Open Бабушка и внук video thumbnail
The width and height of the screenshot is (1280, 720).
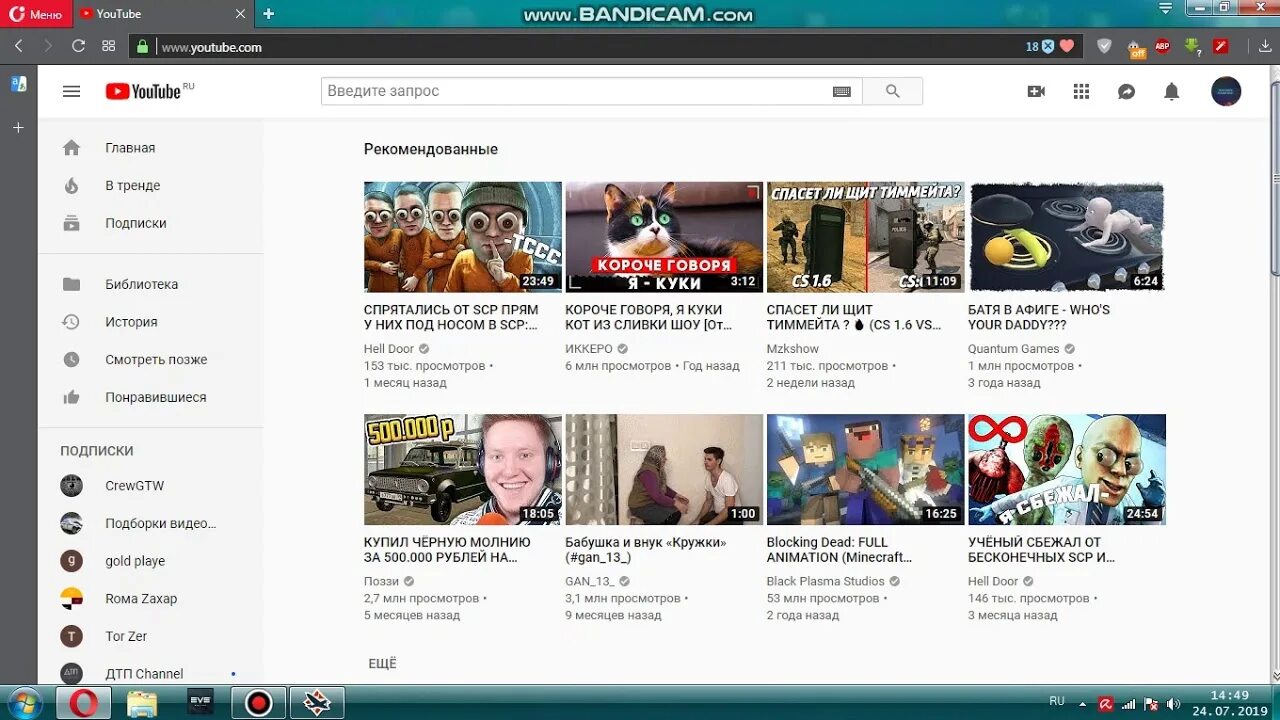point(664,470)
